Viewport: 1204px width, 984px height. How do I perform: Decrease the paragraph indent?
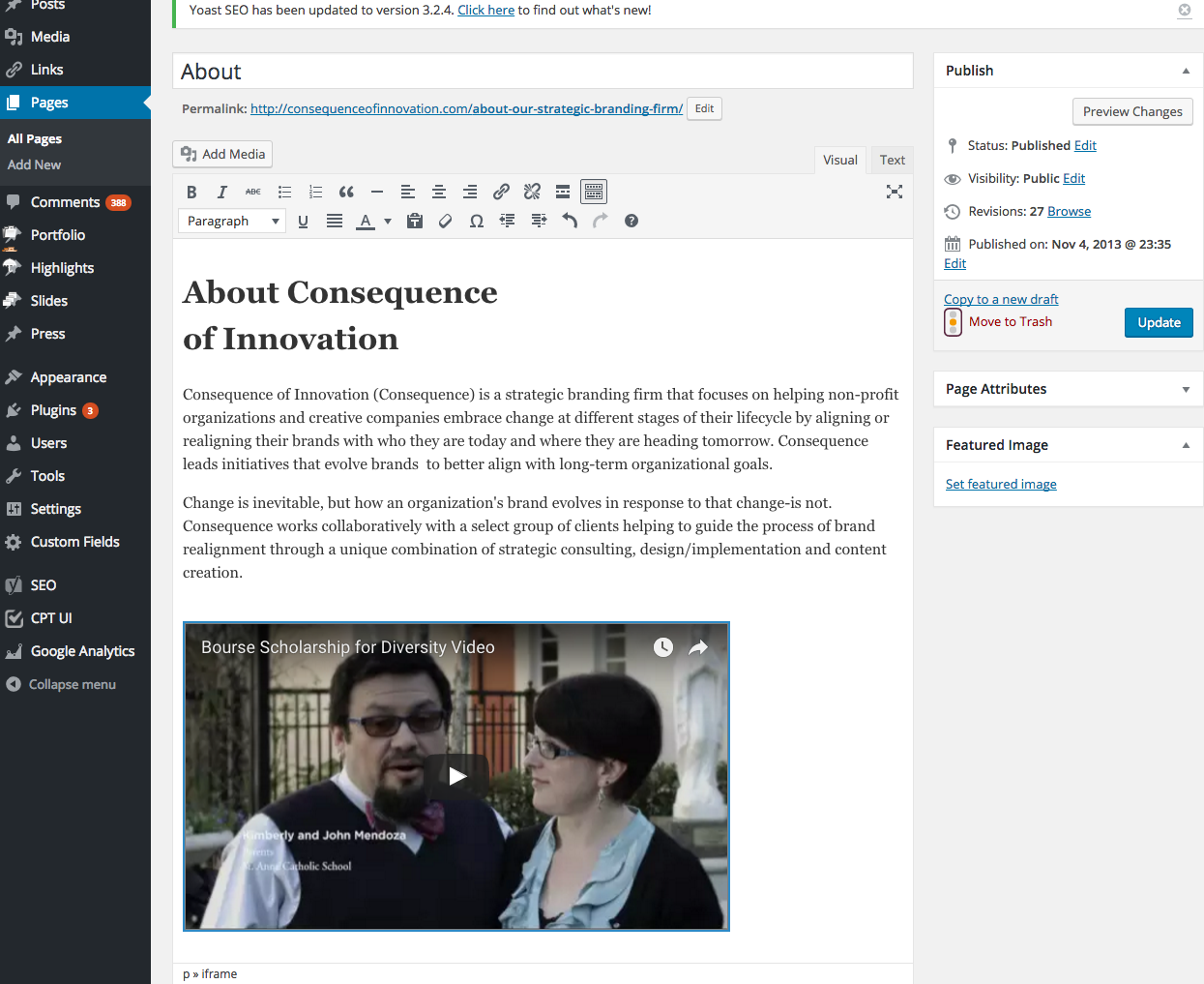pyautogui.click(x=508, y=221)
